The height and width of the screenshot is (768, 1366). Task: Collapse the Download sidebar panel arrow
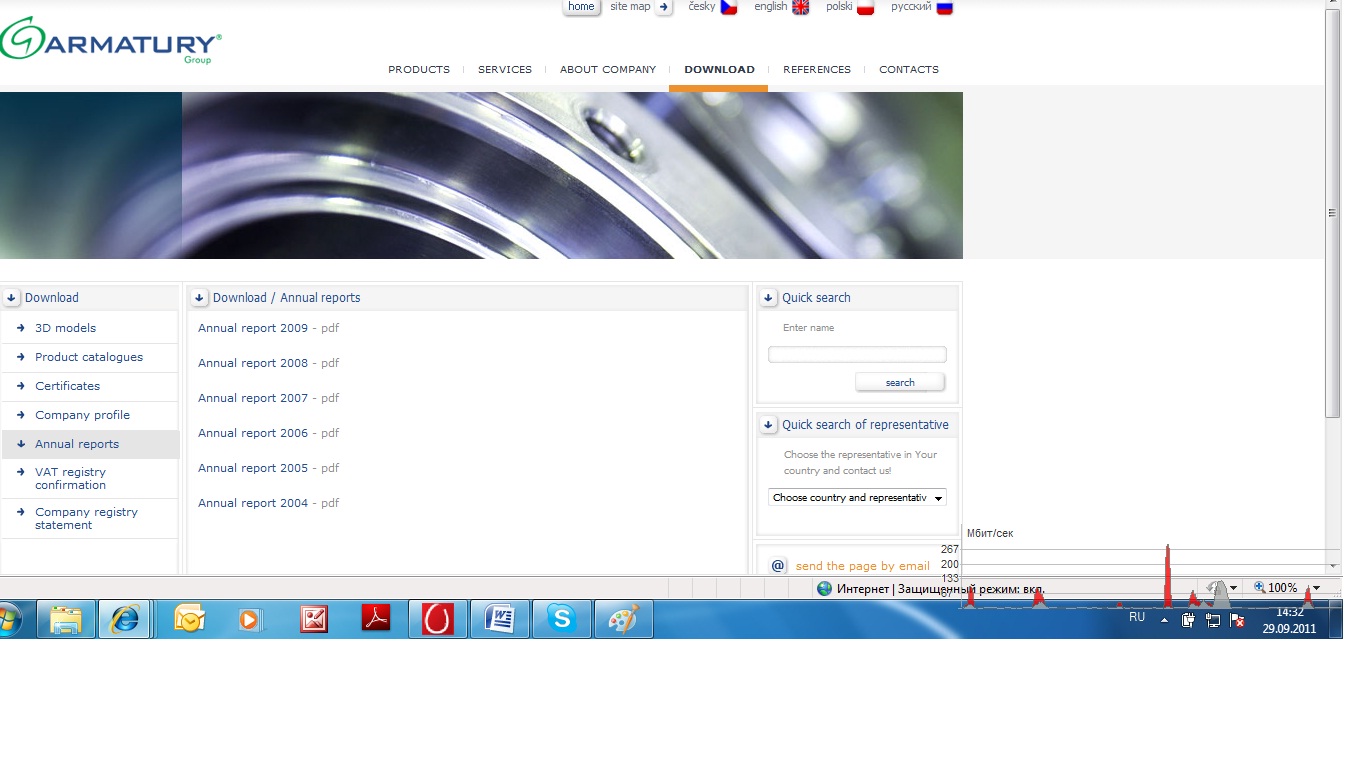11,298
